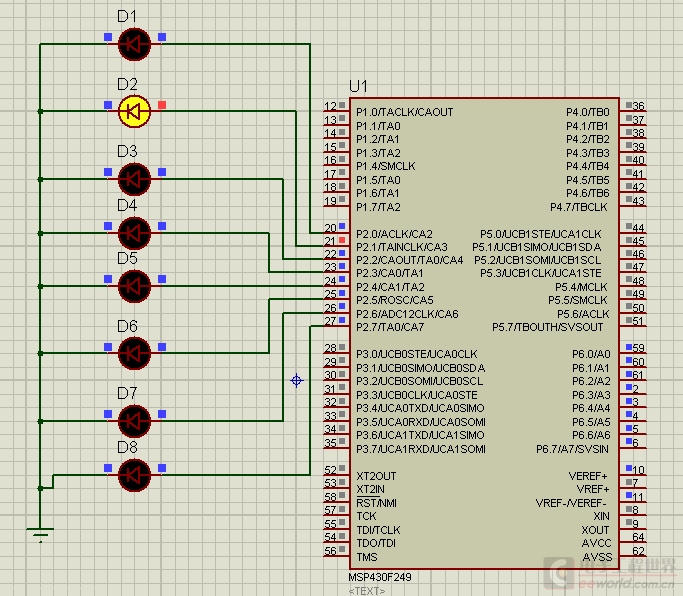Click the AVSS pin label
The width and height of the screenshot is (683, 596).
coord(597,557)
